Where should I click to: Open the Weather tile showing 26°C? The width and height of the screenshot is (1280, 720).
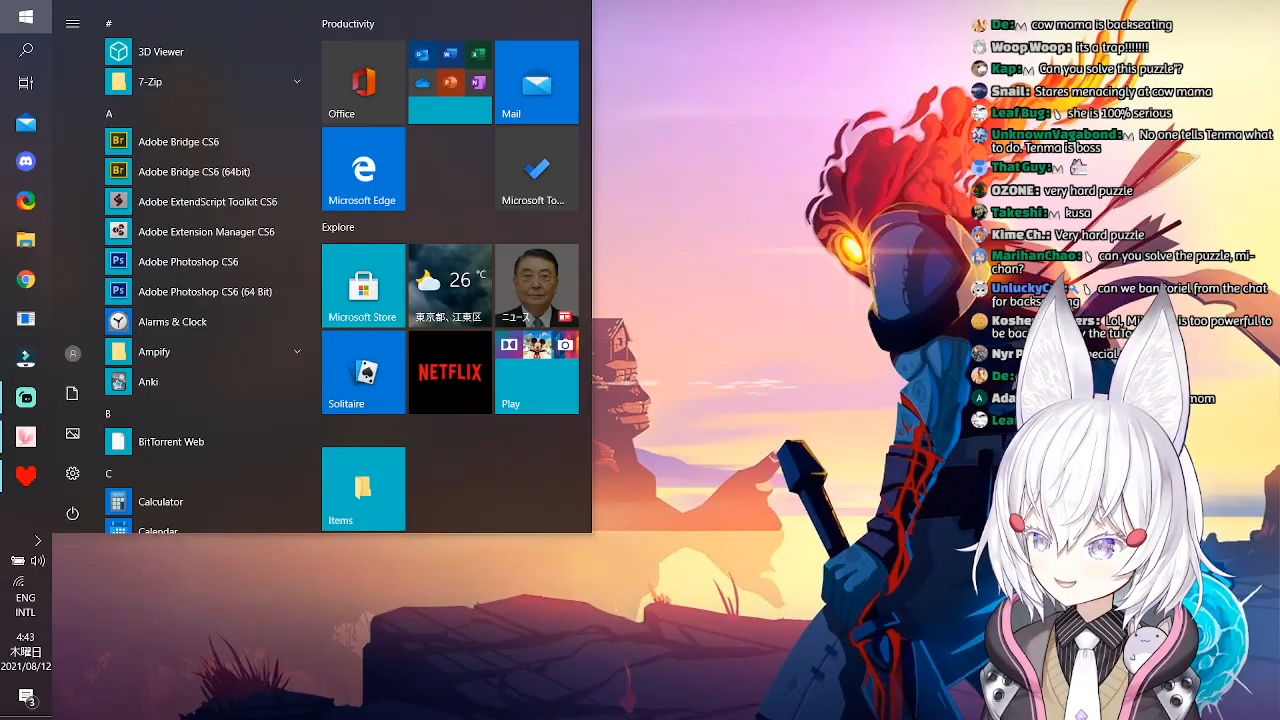450,286
